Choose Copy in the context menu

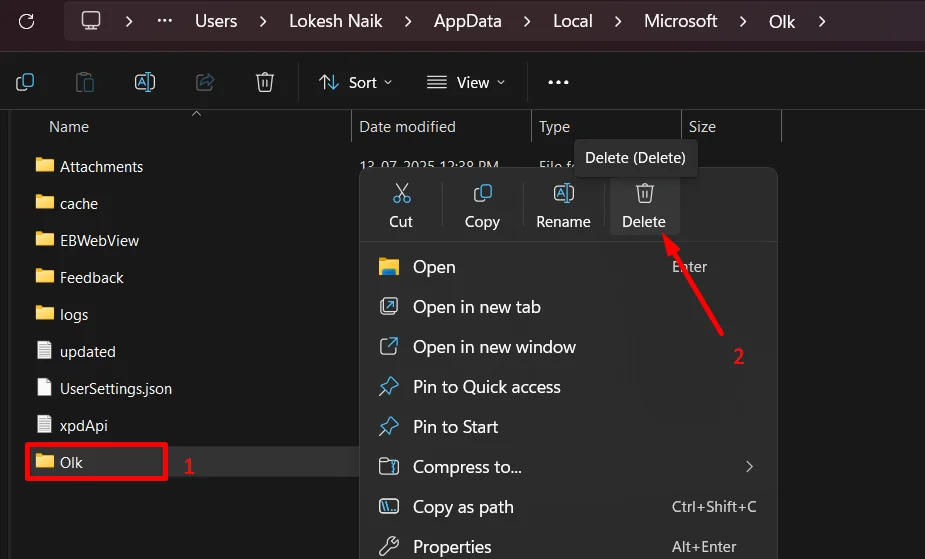point(482,206)
